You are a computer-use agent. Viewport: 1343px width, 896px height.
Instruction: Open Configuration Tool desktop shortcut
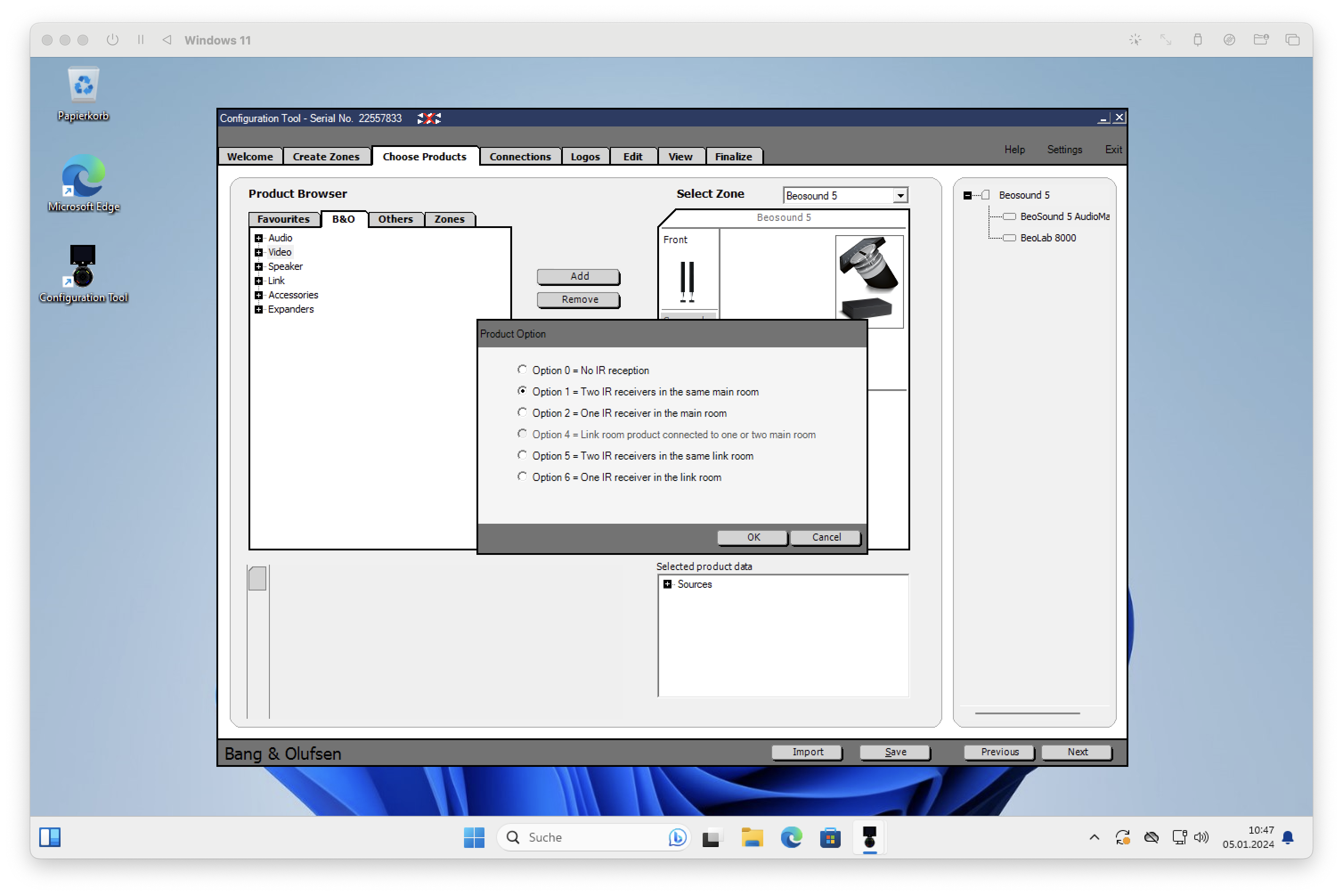83,274
